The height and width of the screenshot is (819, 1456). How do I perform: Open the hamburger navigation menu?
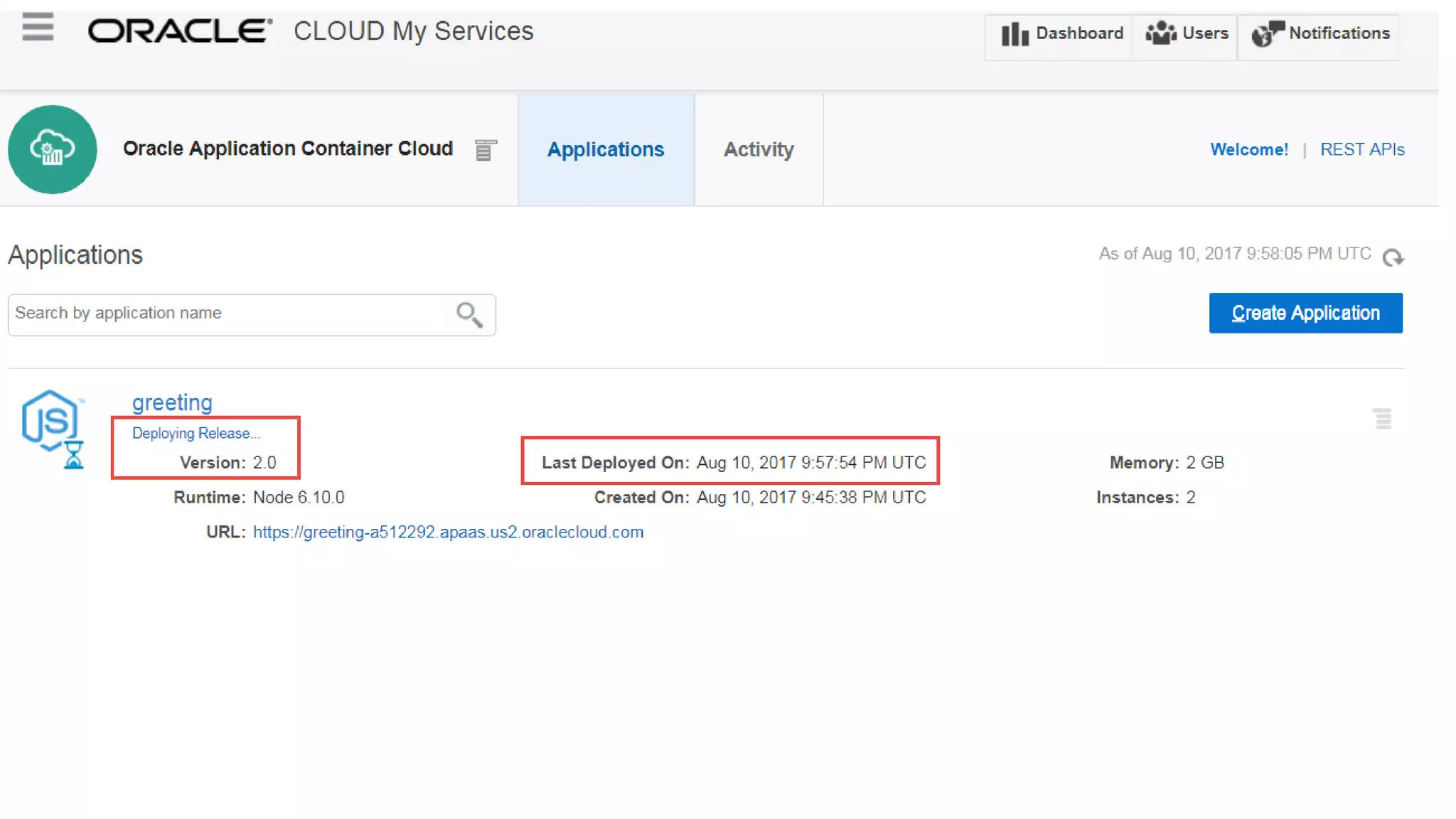[x=38, y=28]
